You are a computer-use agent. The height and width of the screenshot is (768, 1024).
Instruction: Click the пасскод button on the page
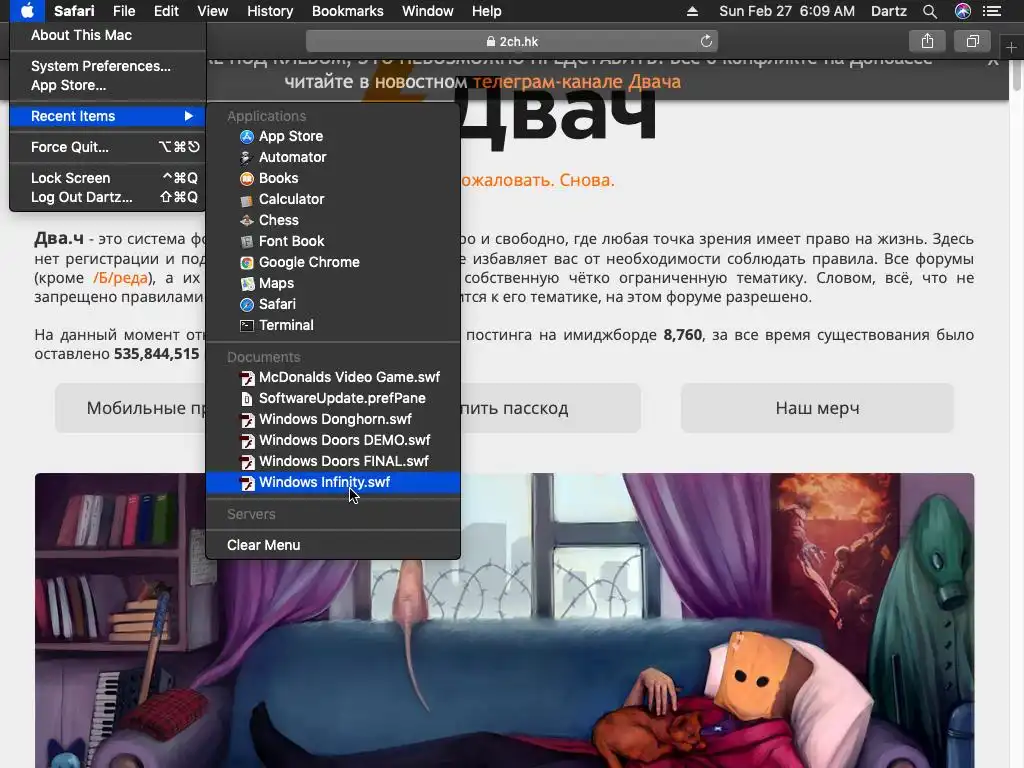point(550,408)
